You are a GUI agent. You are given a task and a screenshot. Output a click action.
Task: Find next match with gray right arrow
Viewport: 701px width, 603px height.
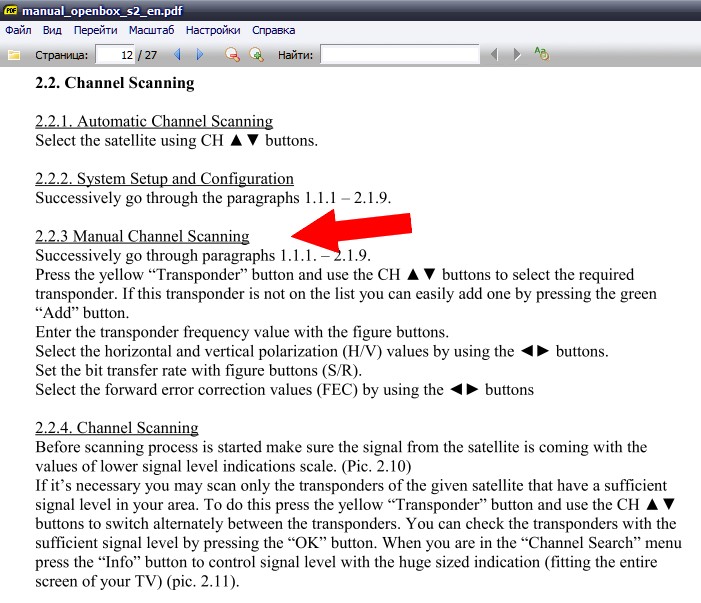click(517, 55)
